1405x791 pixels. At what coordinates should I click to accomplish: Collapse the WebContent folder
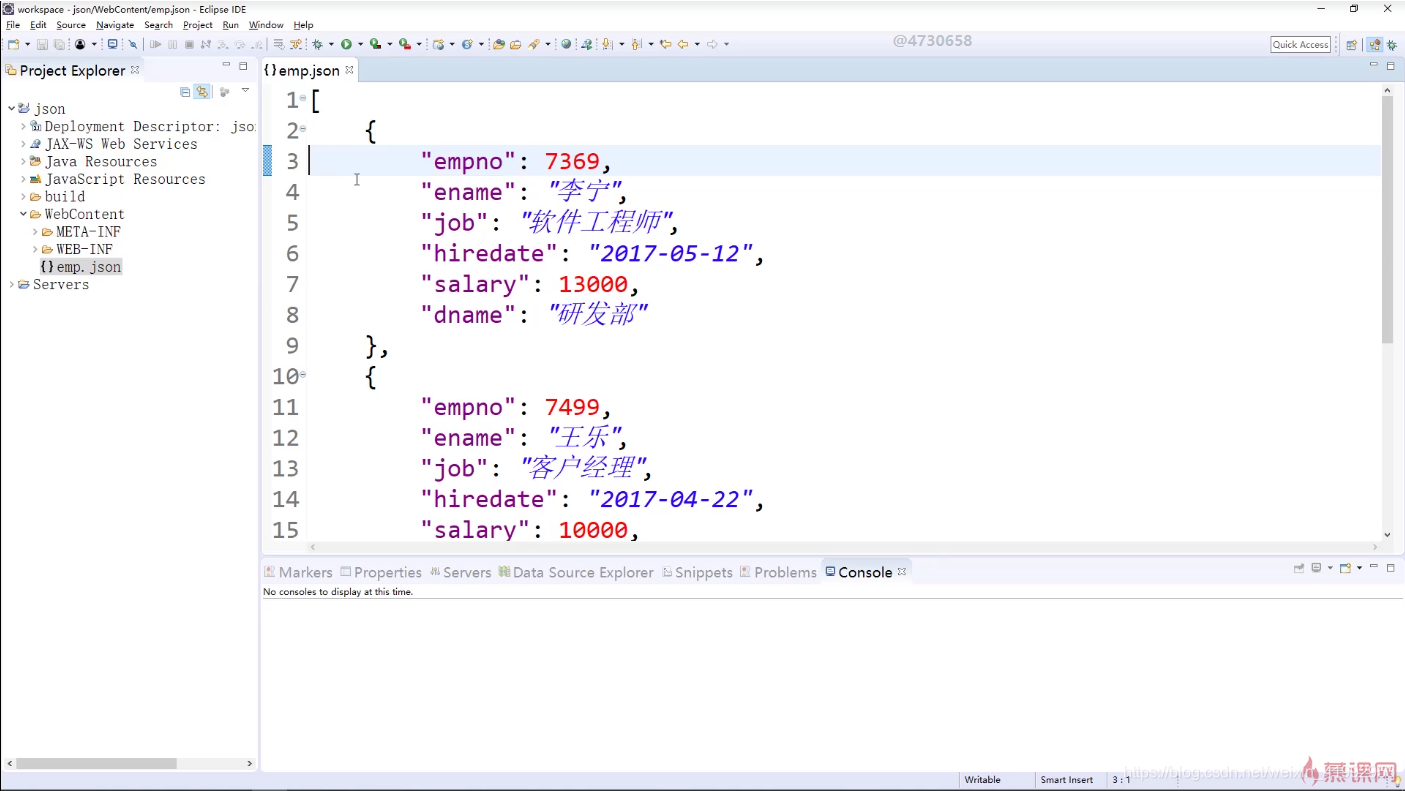[23, 214]
